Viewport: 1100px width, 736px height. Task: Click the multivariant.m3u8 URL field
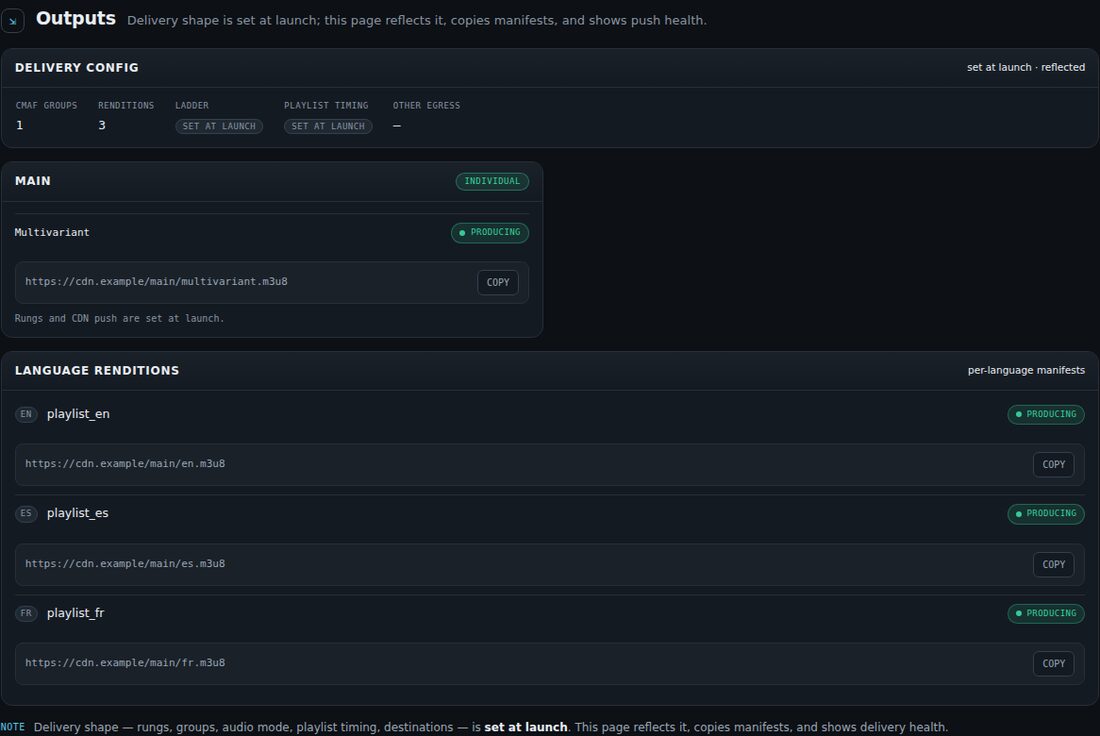(x=271, y=282)
